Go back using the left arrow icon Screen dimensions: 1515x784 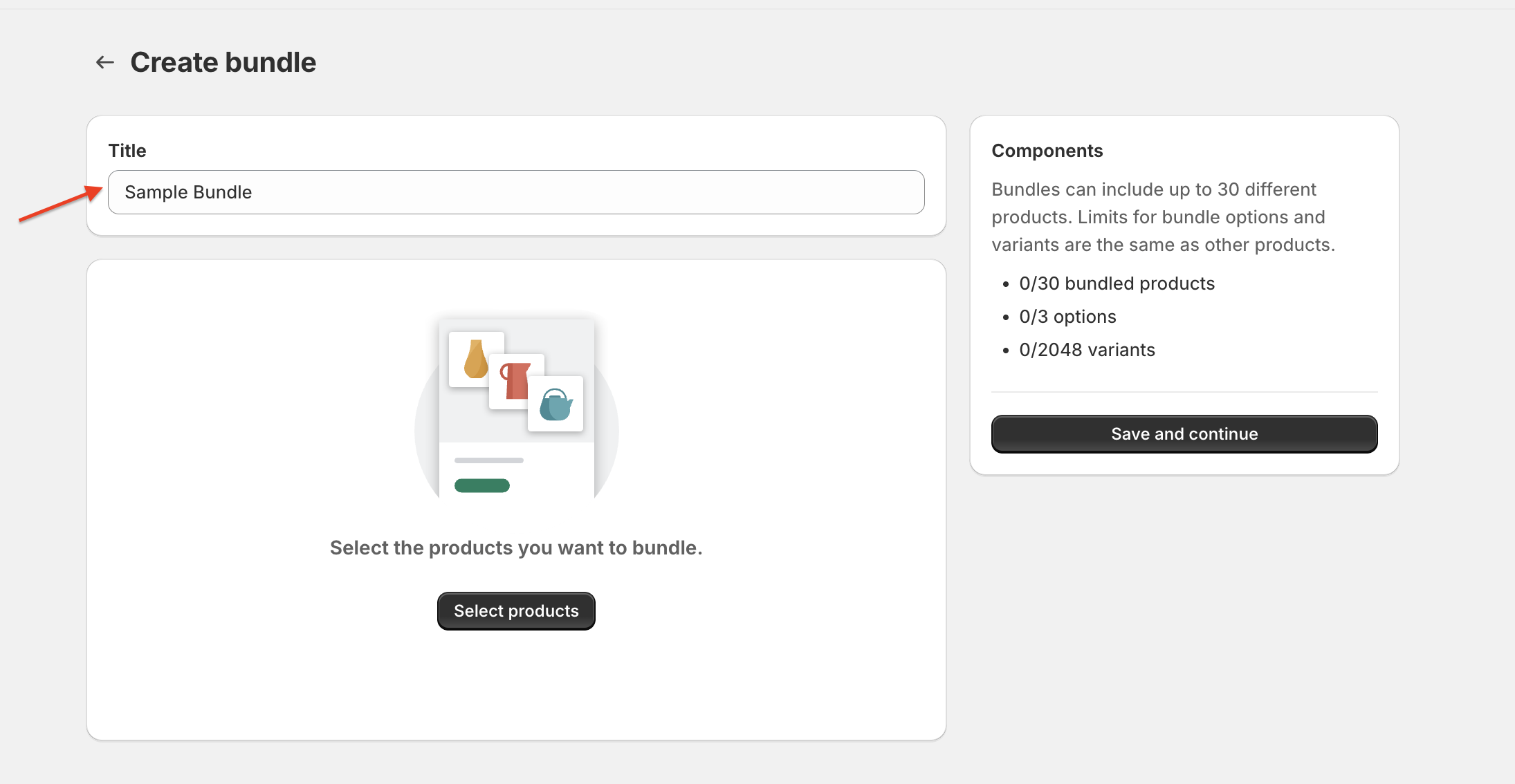pyautogui.click(x=105, y=62)
